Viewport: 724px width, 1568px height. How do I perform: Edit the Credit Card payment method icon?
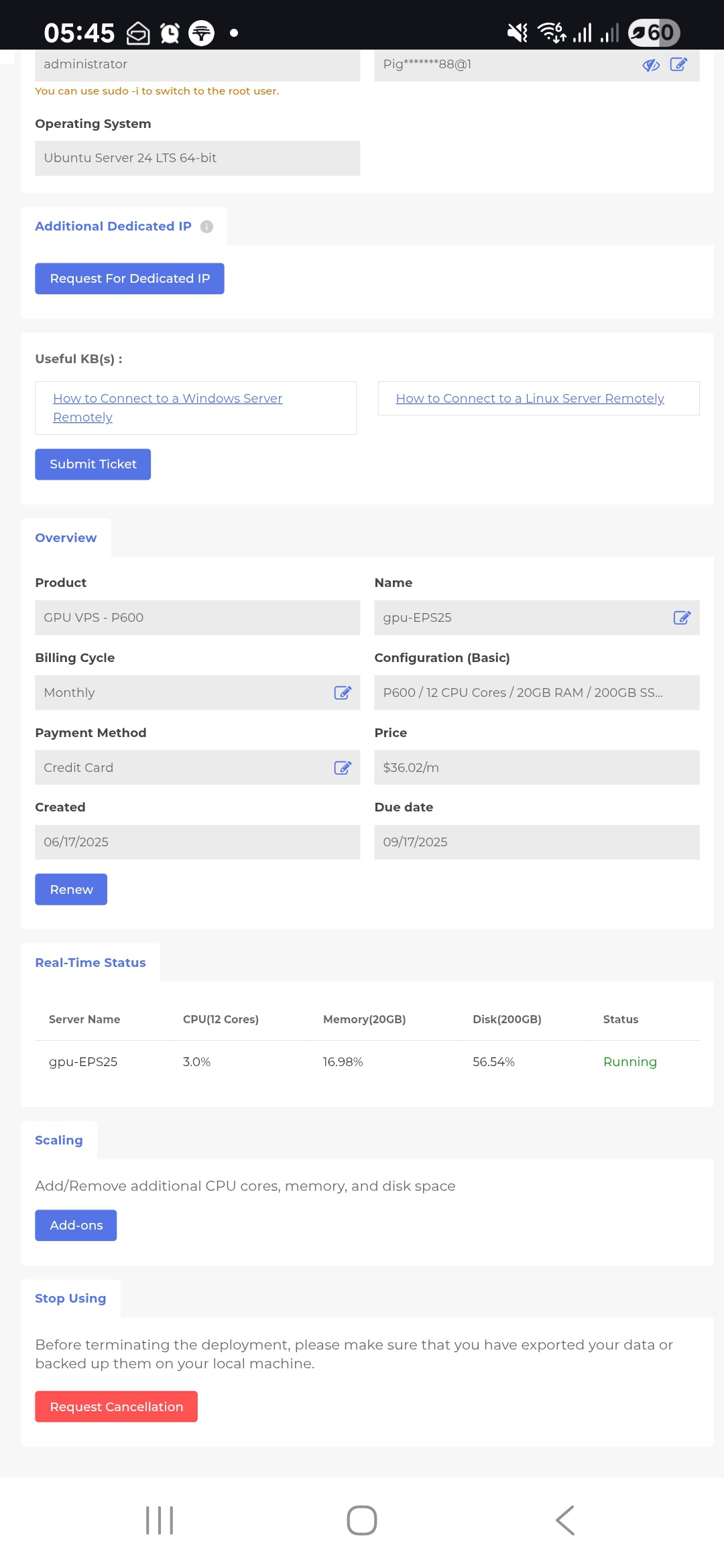[x=343, y=768]
